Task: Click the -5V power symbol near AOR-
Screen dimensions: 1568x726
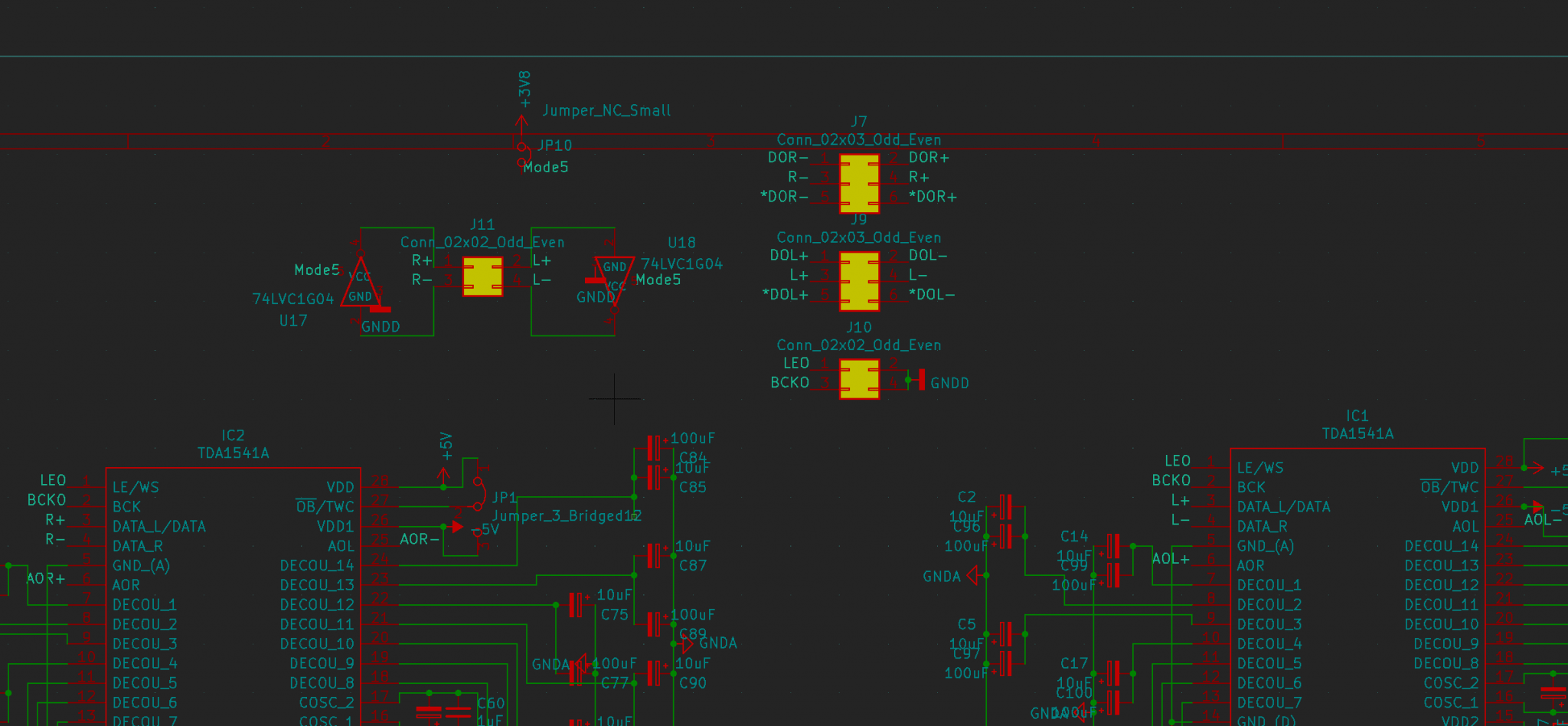Action: pyautogui.click(x=457, y=527)
